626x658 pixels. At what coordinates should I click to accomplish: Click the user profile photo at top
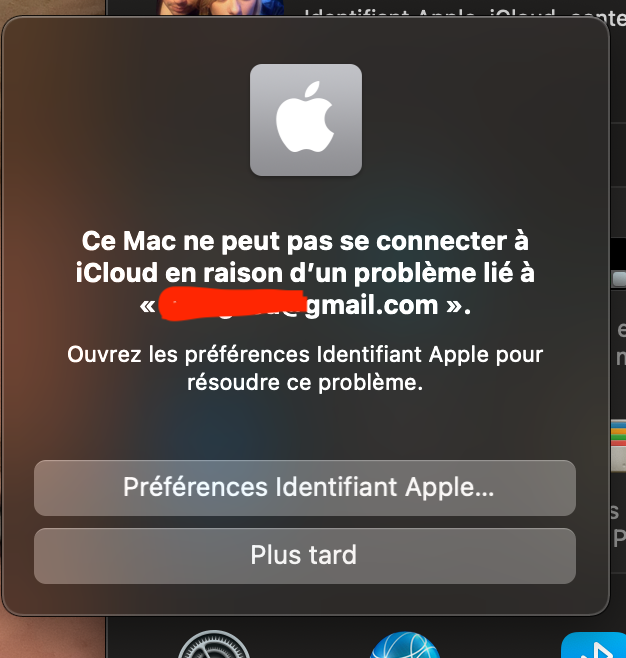(221, 7)
